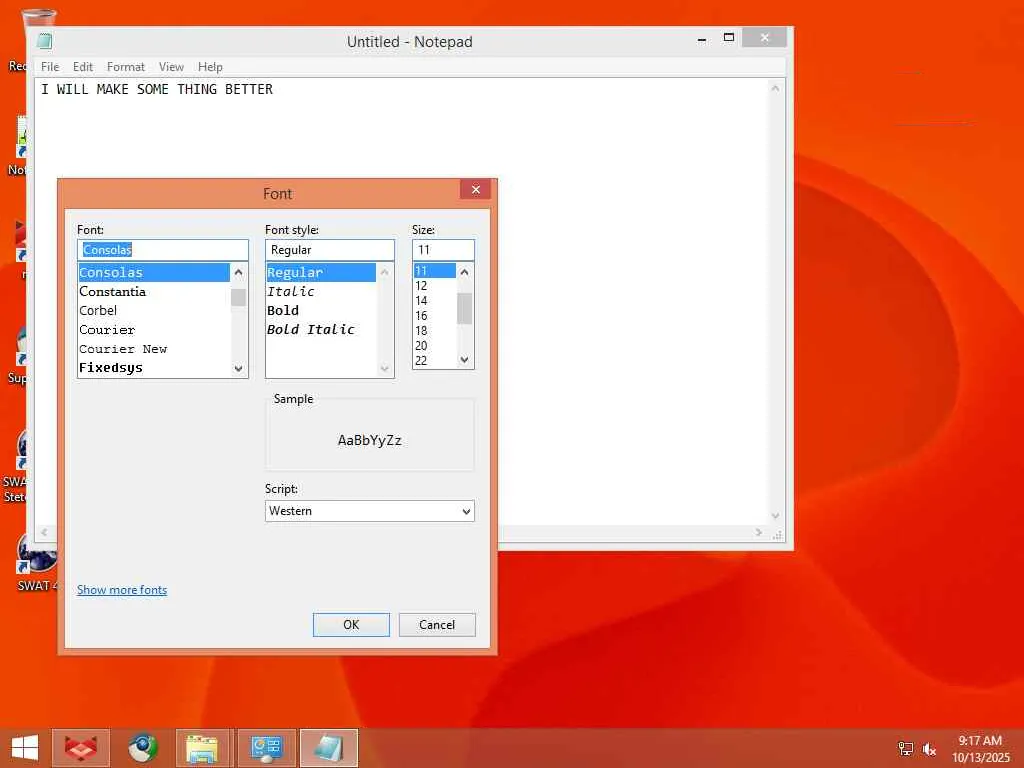This screenshot has height=768, width=1024.
Task: Choose Bold Italic font style
Action: [x=311, y=330]
